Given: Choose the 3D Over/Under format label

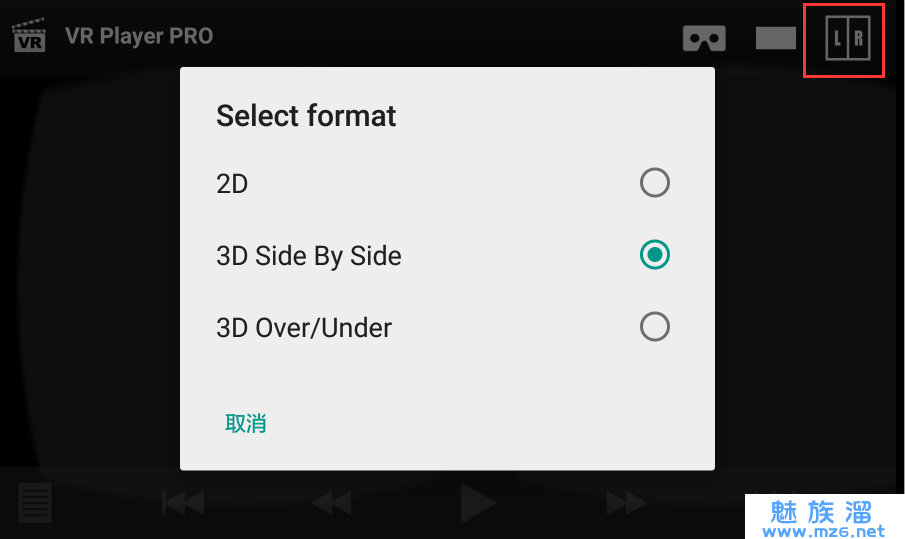Looking at the screenshot, I should 304,328.
